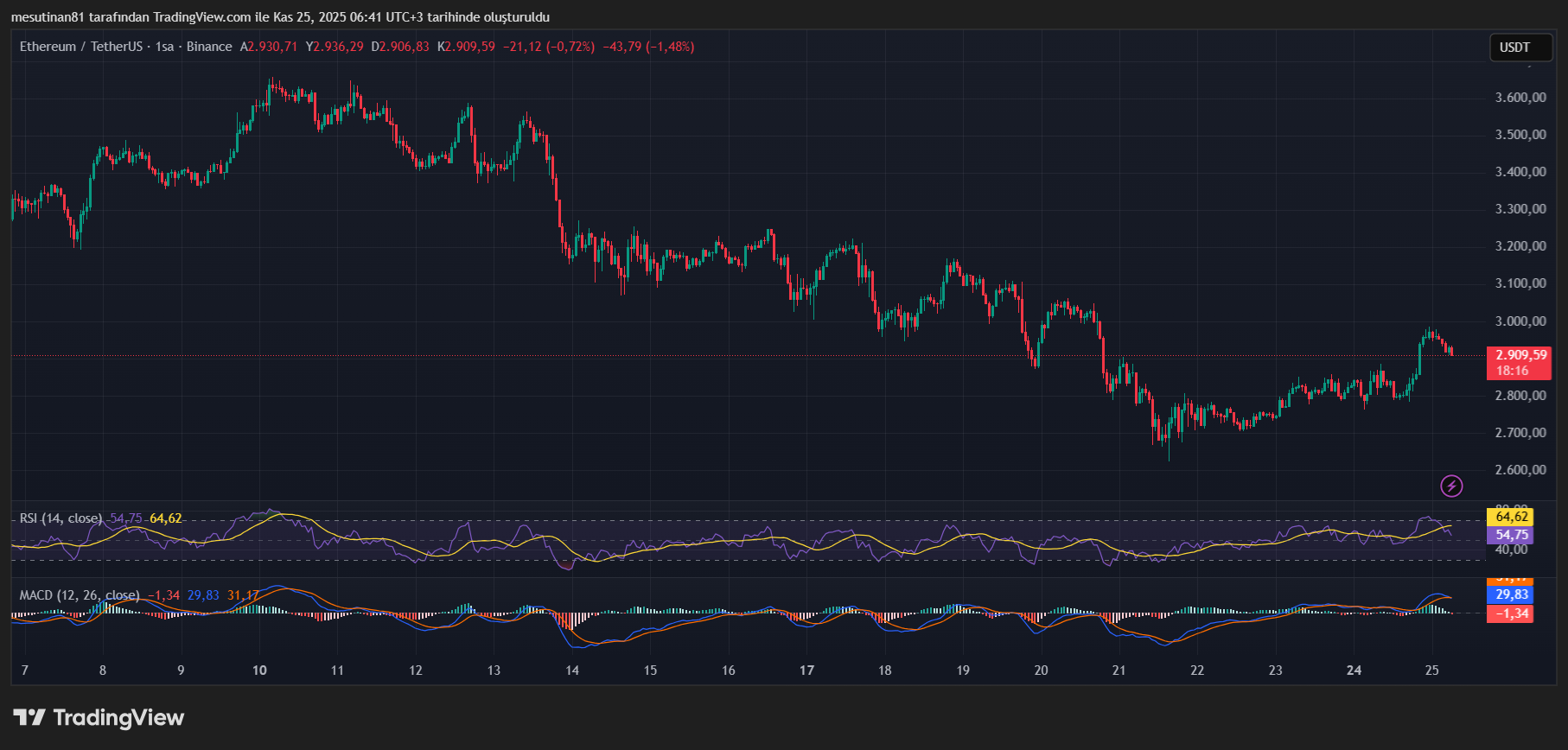Select the RSI (14, close) indicator label
This screenshot has height=750, width=1568.
61,518
